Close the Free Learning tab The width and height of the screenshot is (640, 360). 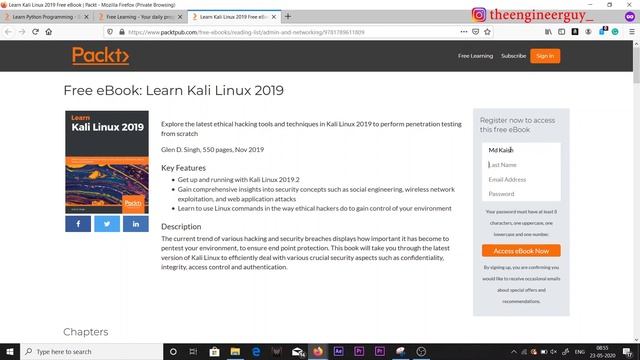[180, 17]
